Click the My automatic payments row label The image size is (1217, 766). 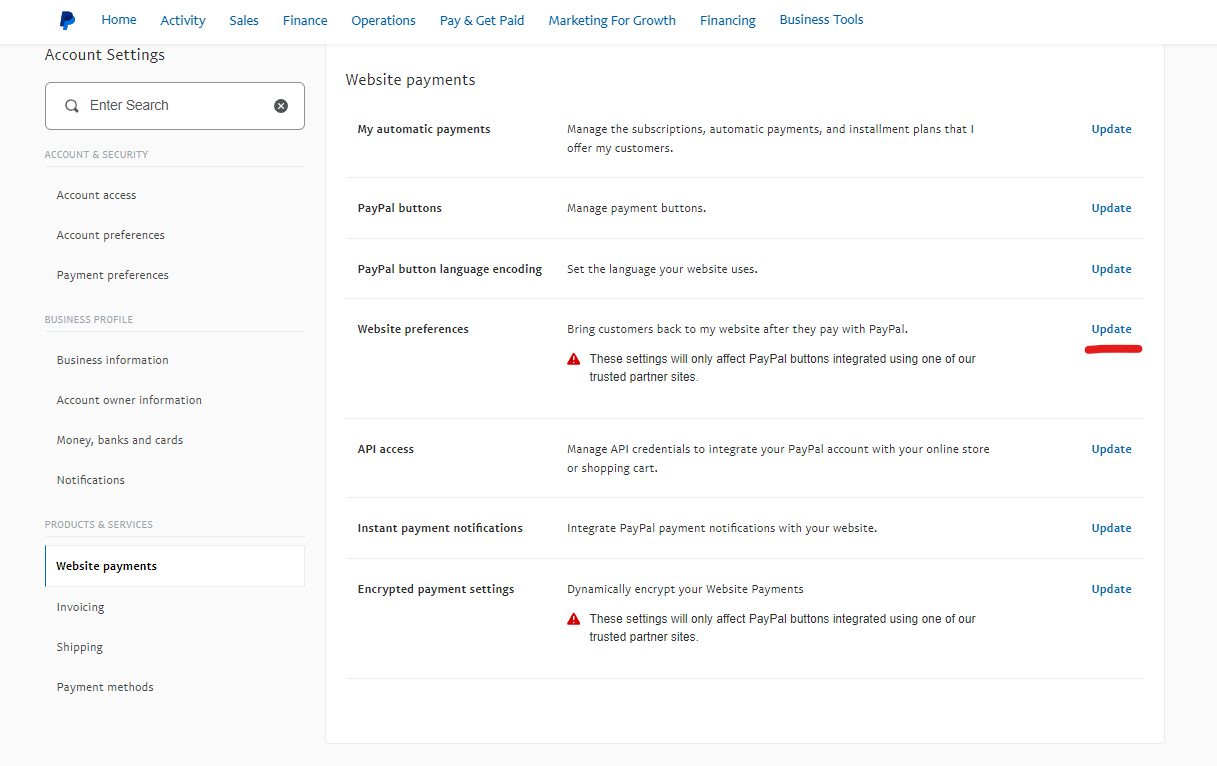[x=424, y=129]
